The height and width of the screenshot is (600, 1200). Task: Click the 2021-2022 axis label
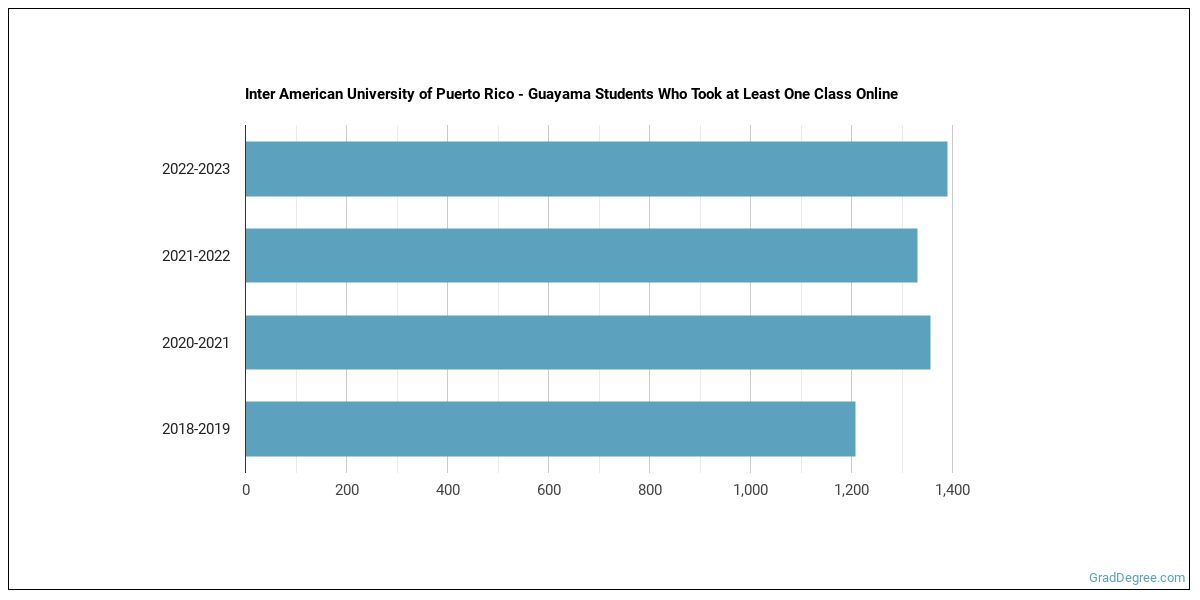tap(196, 256)
